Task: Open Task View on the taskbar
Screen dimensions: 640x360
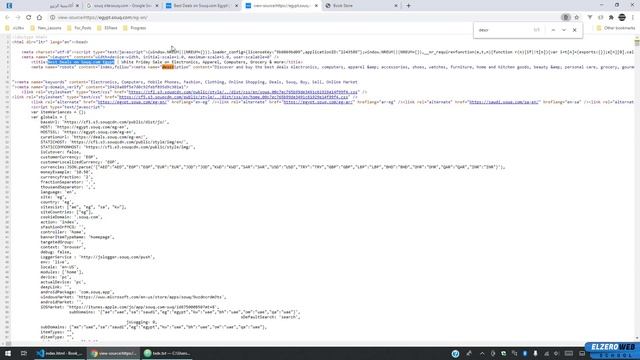Action: point(24,353)
